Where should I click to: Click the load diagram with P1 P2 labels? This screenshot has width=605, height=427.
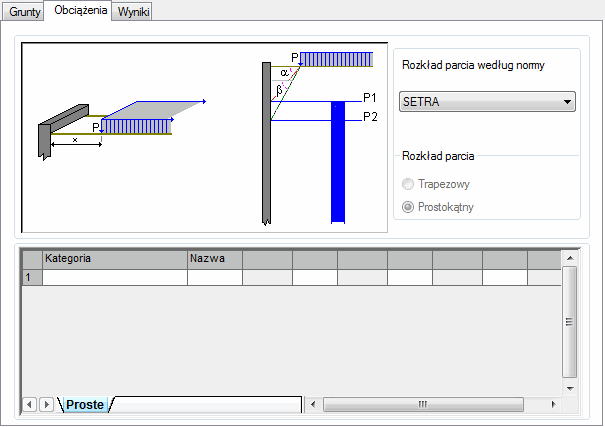click(319, 138)
